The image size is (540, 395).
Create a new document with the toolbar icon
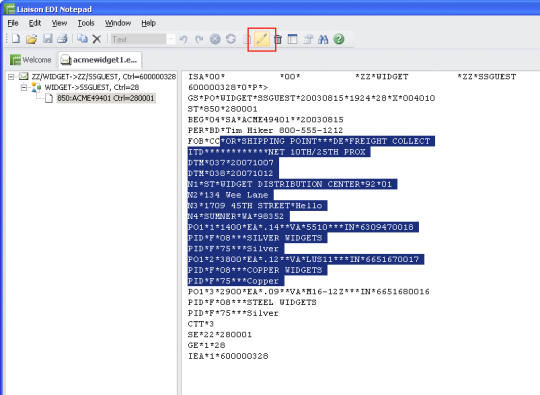click(x=16, y=39)
